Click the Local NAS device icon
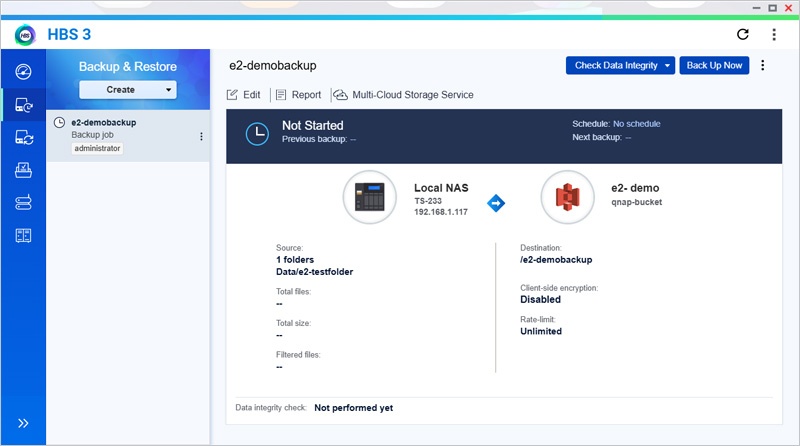The width and height of the screenshot is (800, 446). [x=369, y=197]
